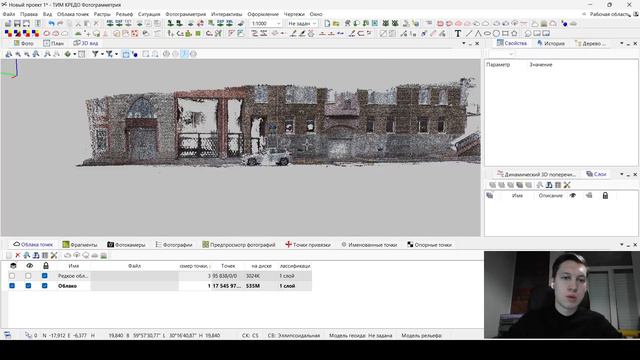Image resolution: width=640 pixels, height=360 pixels.
Task: Uncheck the visibility checkbox in Облако row
Action: point(28,286)
